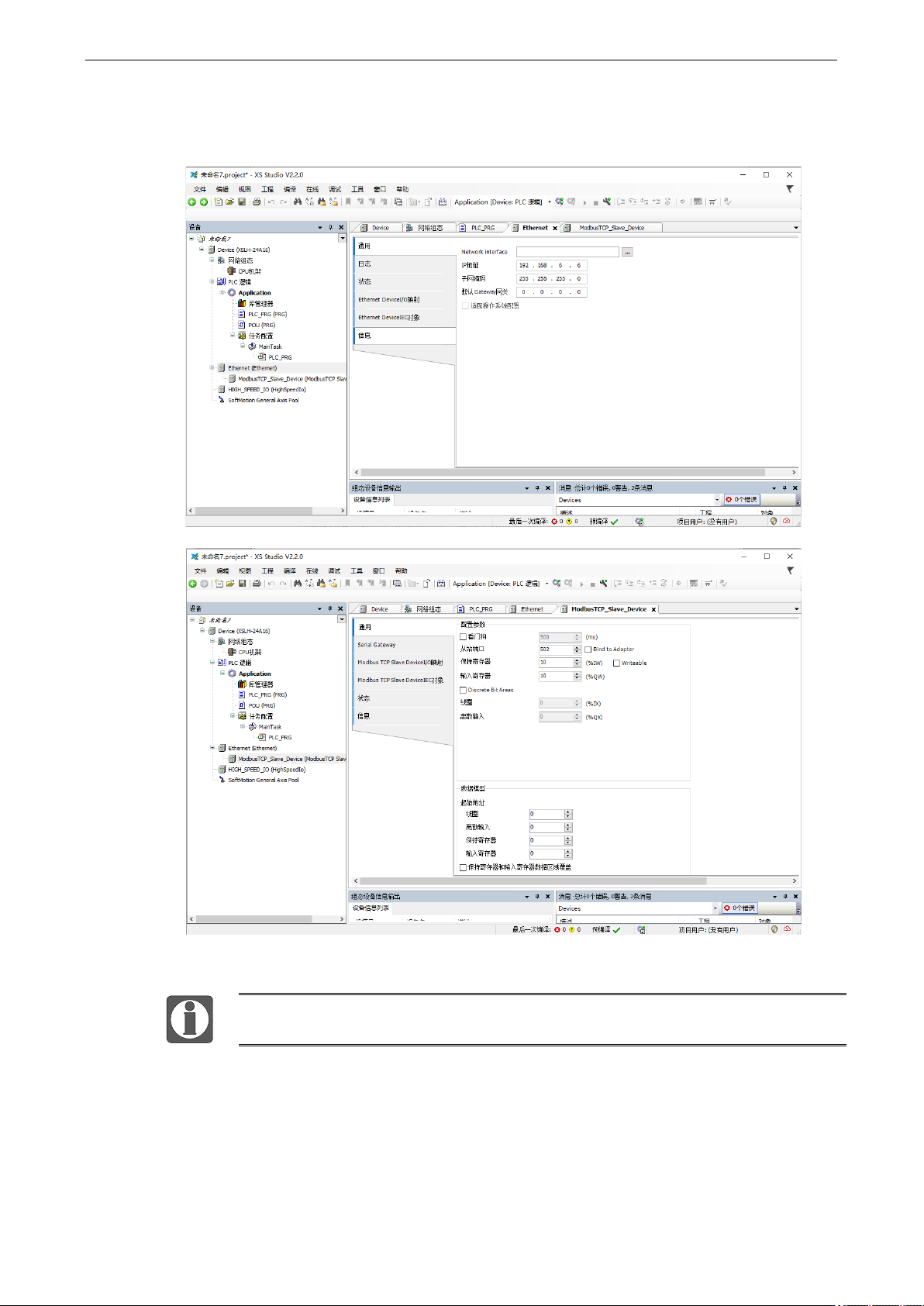Collapse the 任务配置 node in lower device tree
The height and width of the screenshot is (1306, 924).
[x=232, y=715]
